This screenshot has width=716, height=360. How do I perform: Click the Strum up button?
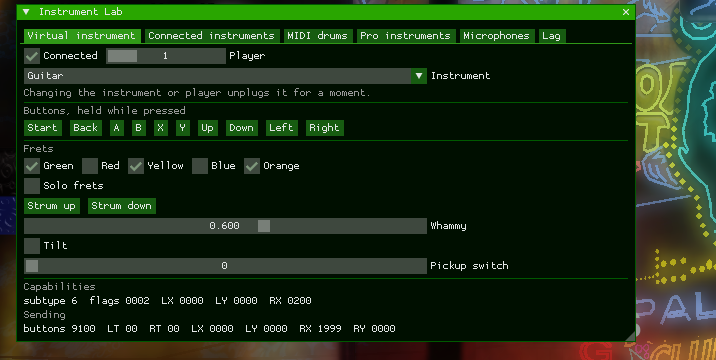click(x=52, y=206)
